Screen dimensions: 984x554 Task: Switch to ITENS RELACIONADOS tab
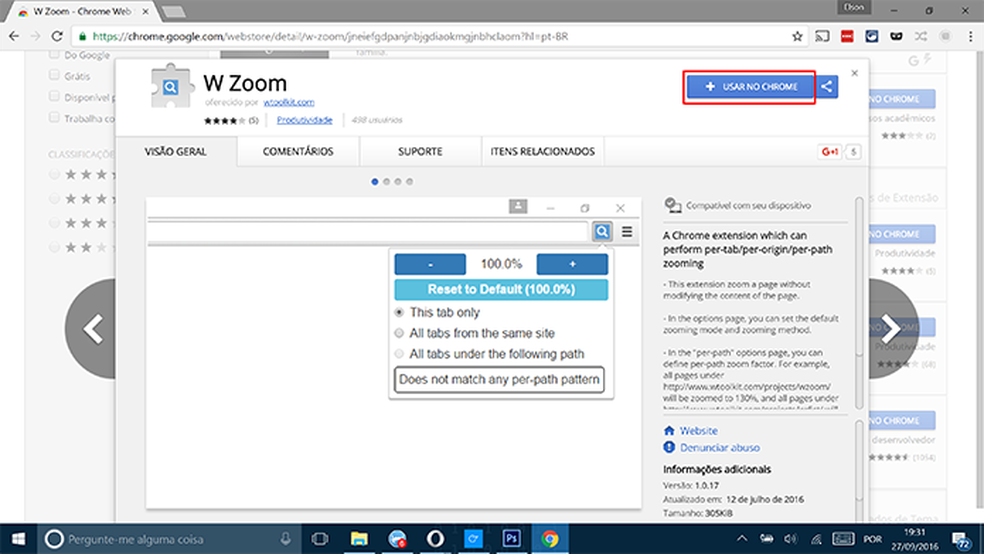(543, 151)
